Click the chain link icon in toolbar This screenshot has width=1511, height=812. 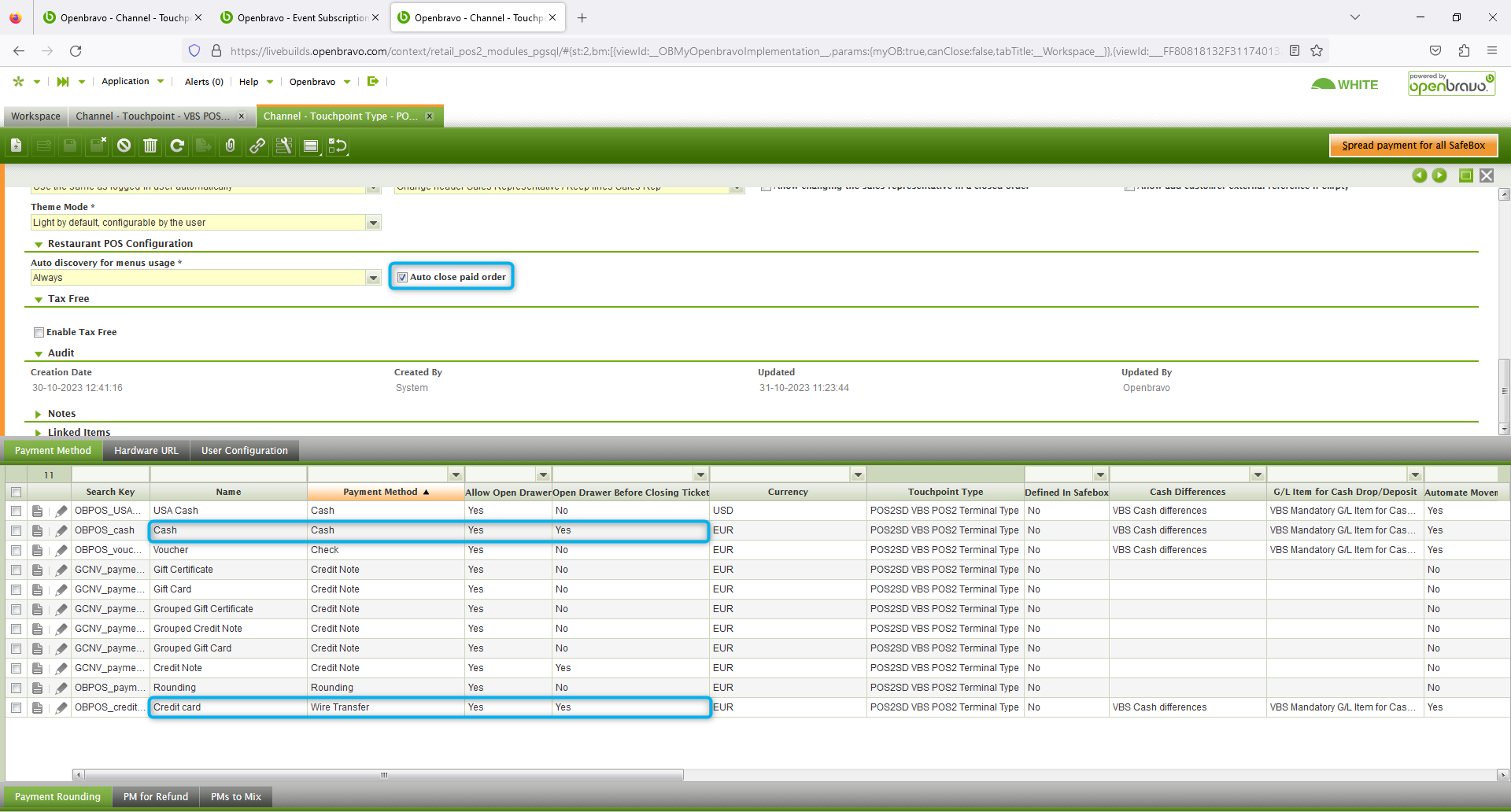point(257,146)
